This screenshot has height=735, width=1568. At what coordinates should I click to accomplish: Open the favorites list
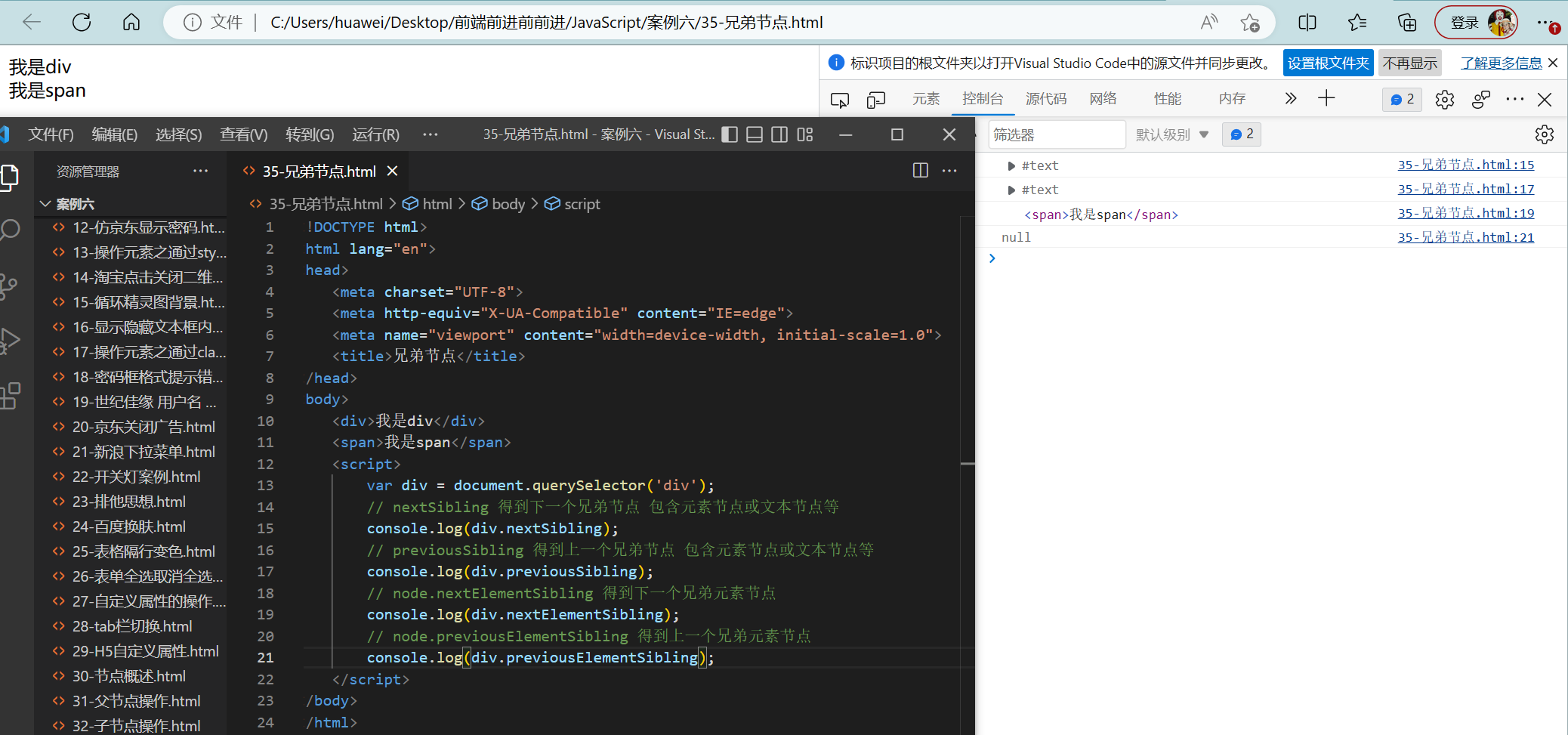pos(1357,22)
